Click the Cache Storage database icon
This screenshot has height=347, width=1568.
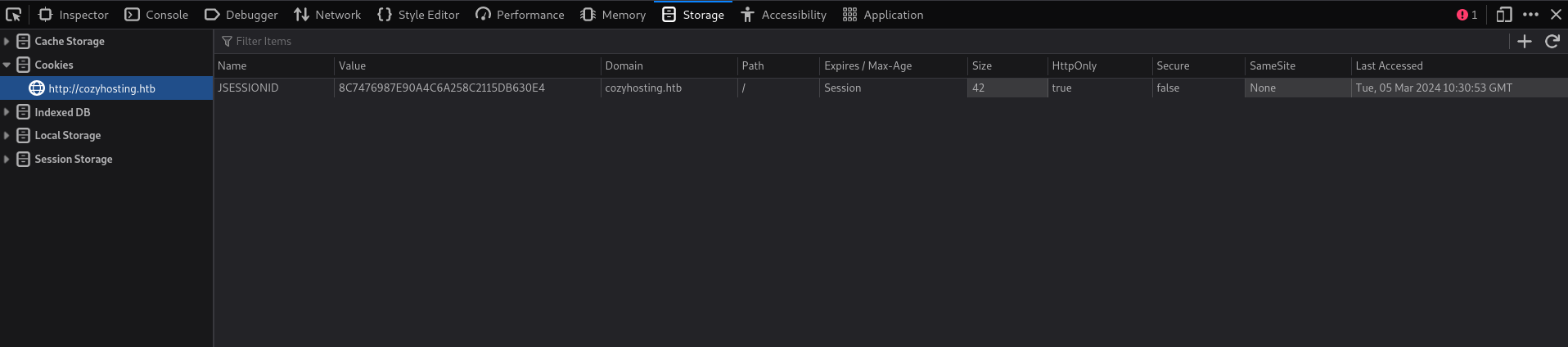[24, 42]
